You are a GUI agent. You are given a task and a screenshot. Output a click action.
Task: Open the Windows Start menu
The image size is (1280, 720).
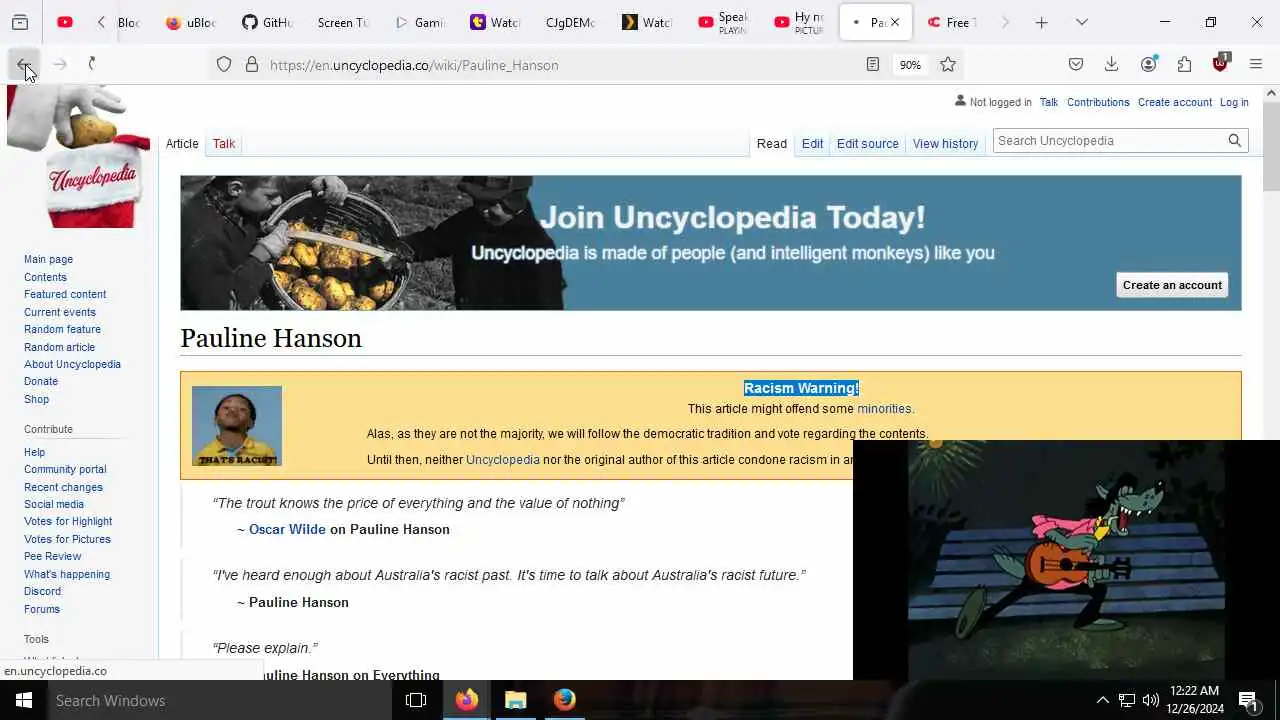tap(23, 700)
